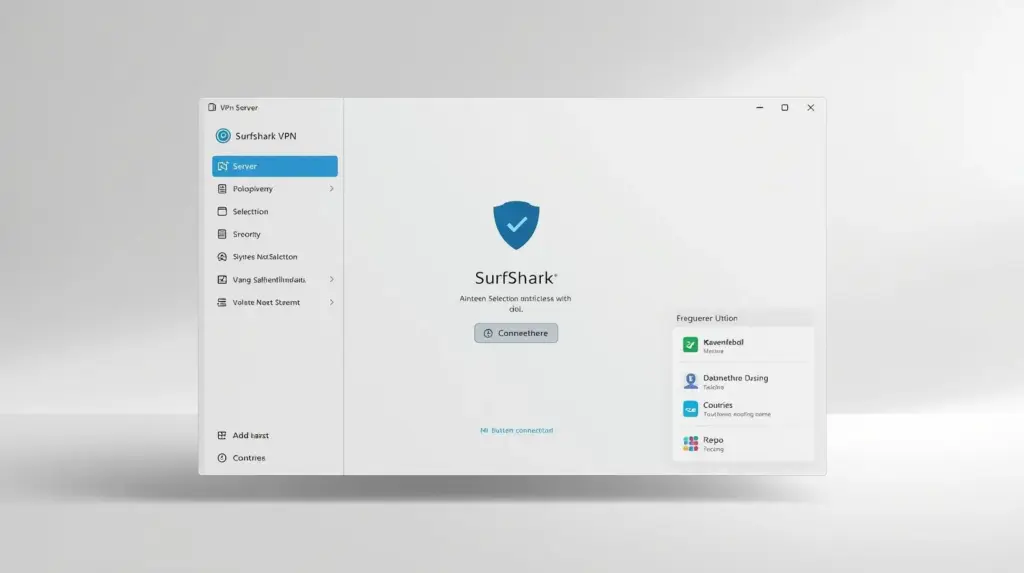Click the Connecthere button
1024x573 pixels.
pos(516,333)
